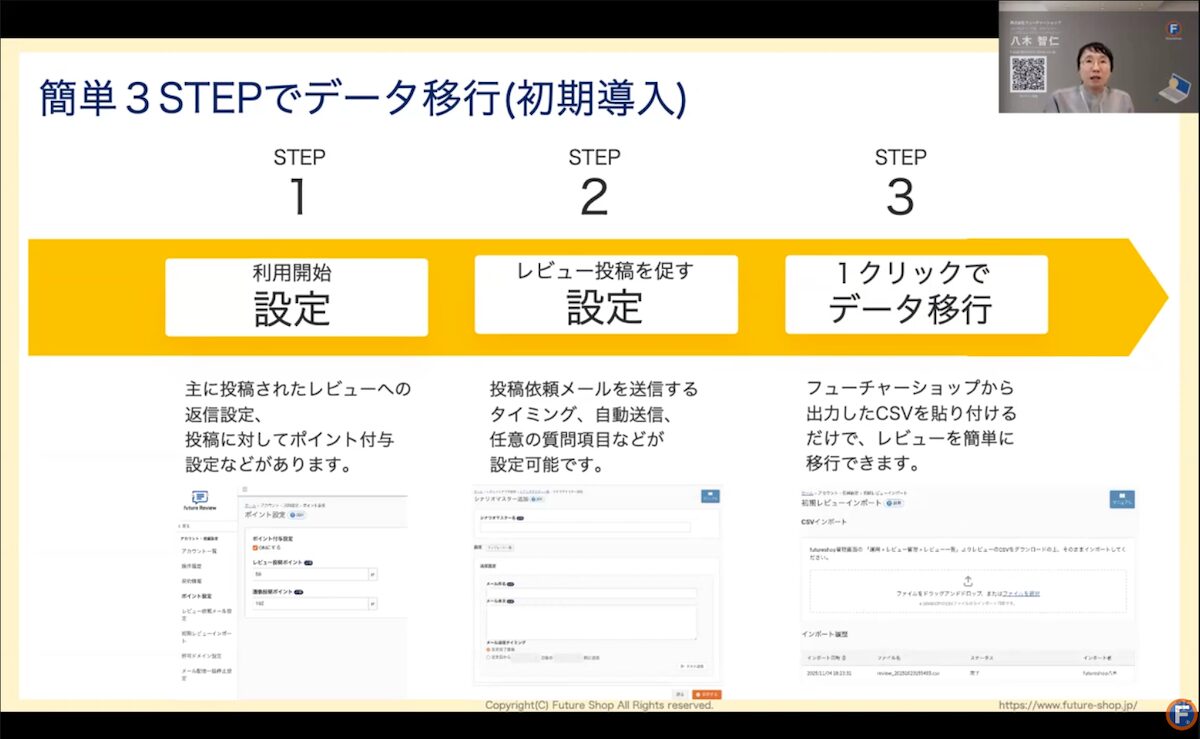1200x739 pixels.
Task: Click the メール件名 input field
Action: (590, 593)
